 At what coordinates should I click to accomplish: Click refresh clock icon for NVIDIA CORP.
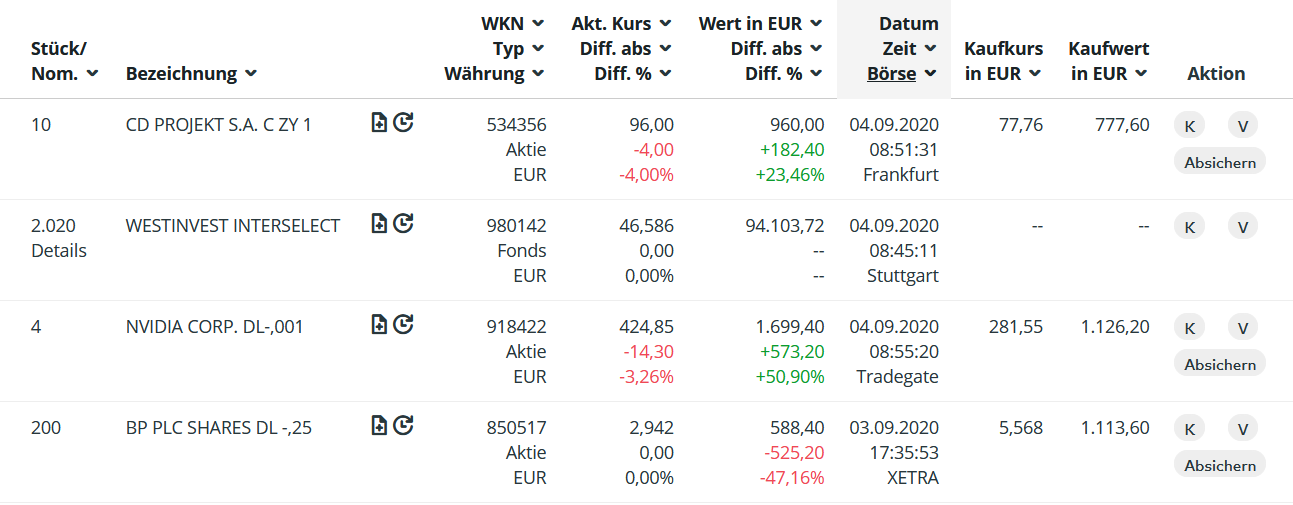coord(403,324)
